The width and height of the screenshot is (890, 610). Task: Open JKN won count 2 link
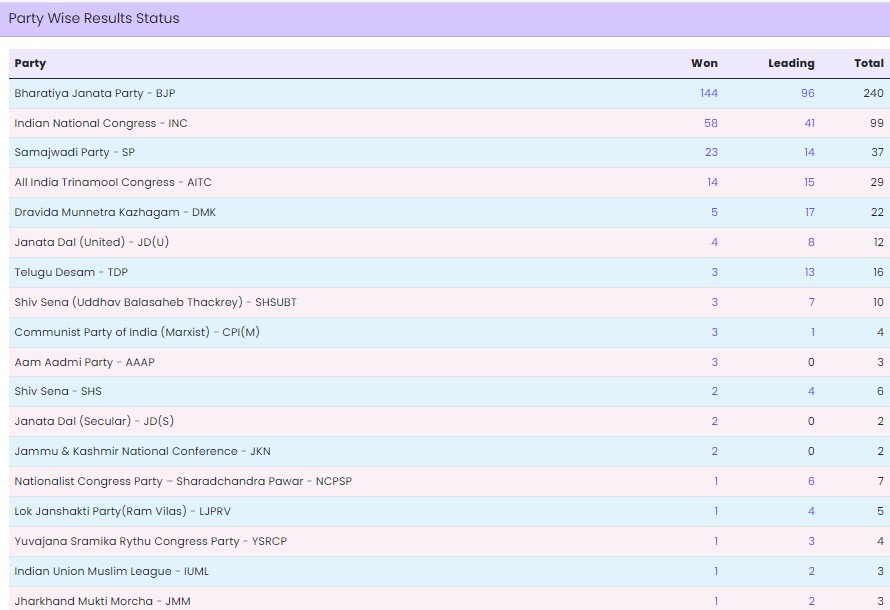[x=715, y=451]
